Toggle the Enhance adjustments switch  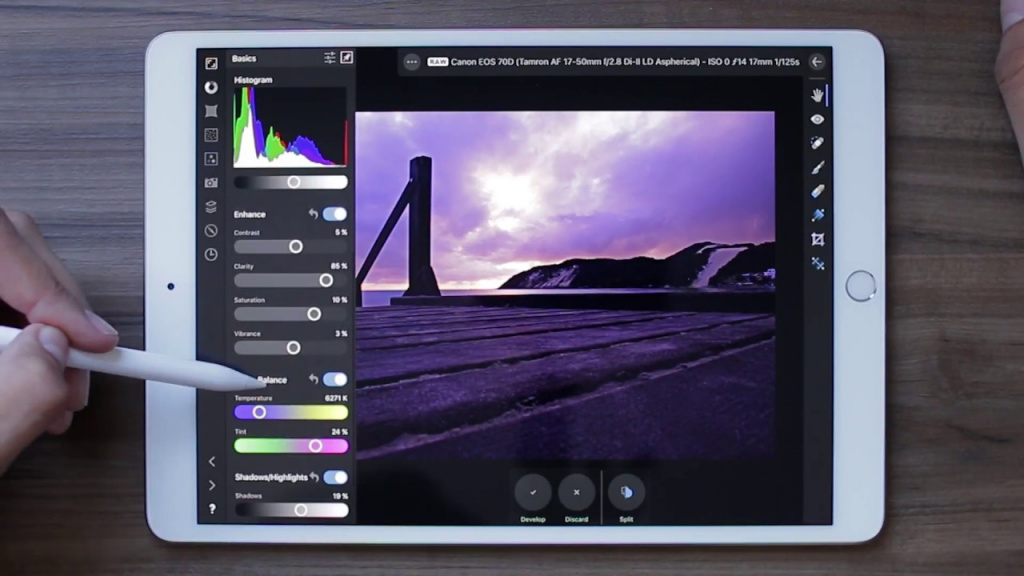tap(335, 214)
